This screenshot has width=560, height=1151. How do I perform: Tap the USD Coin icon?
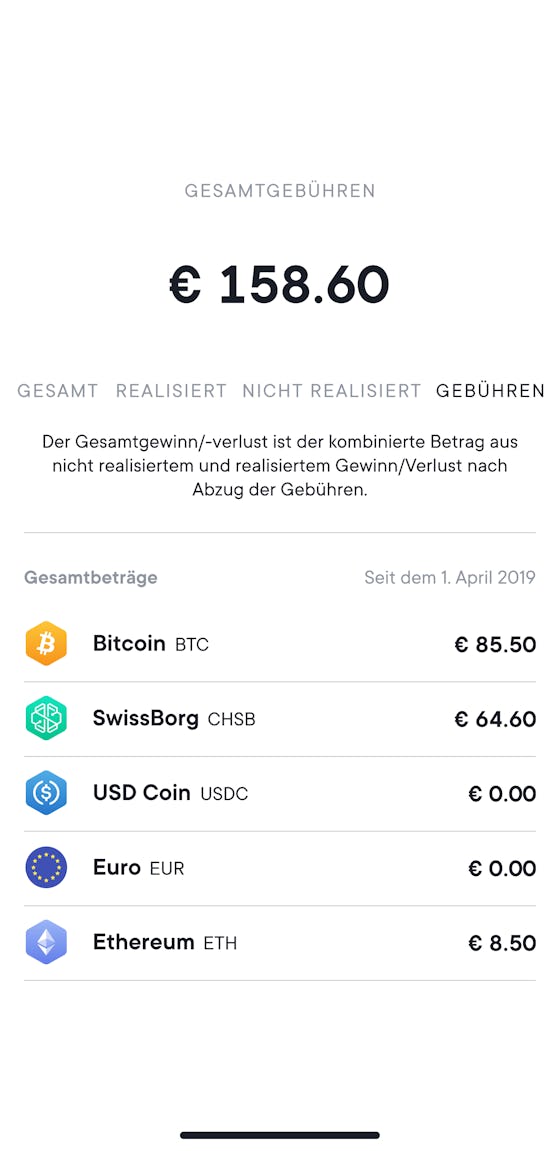click(46, 794)
